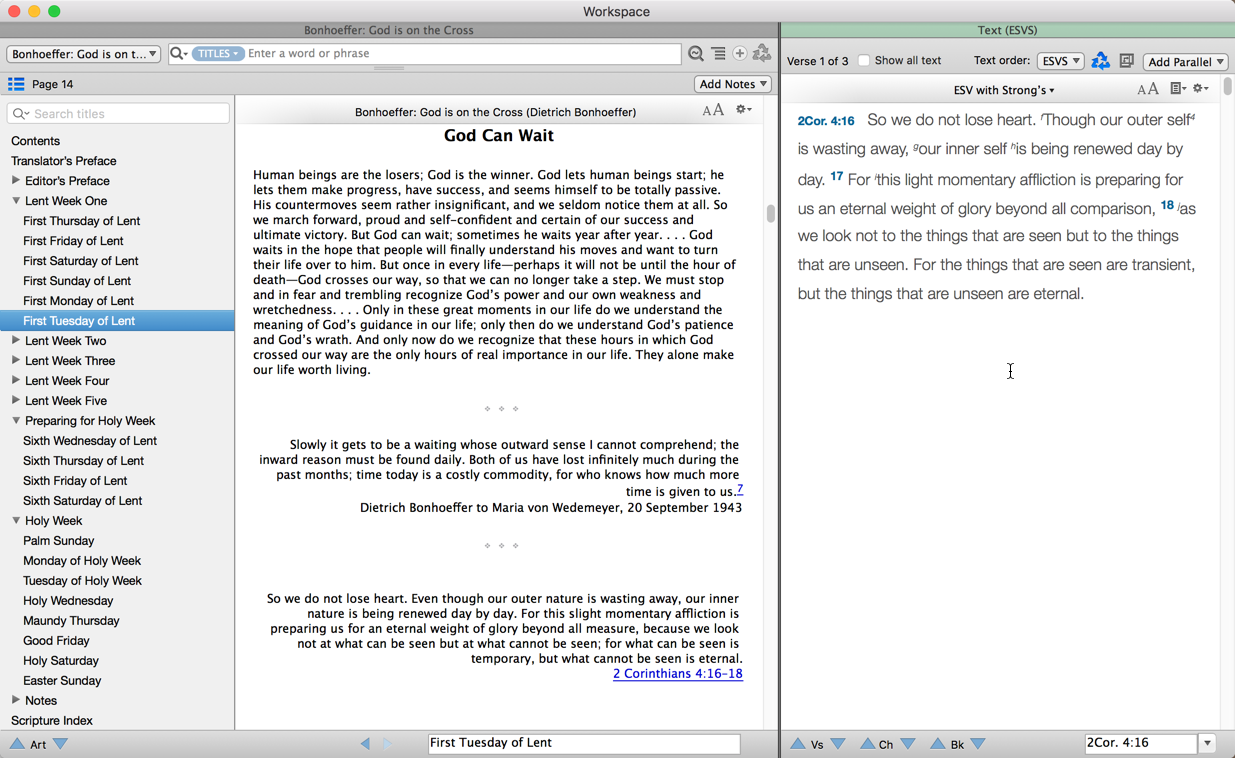Viewport: 1235px width, 758px height.
Task: Select Contents in the sidebar
Action: coord(35,141)
